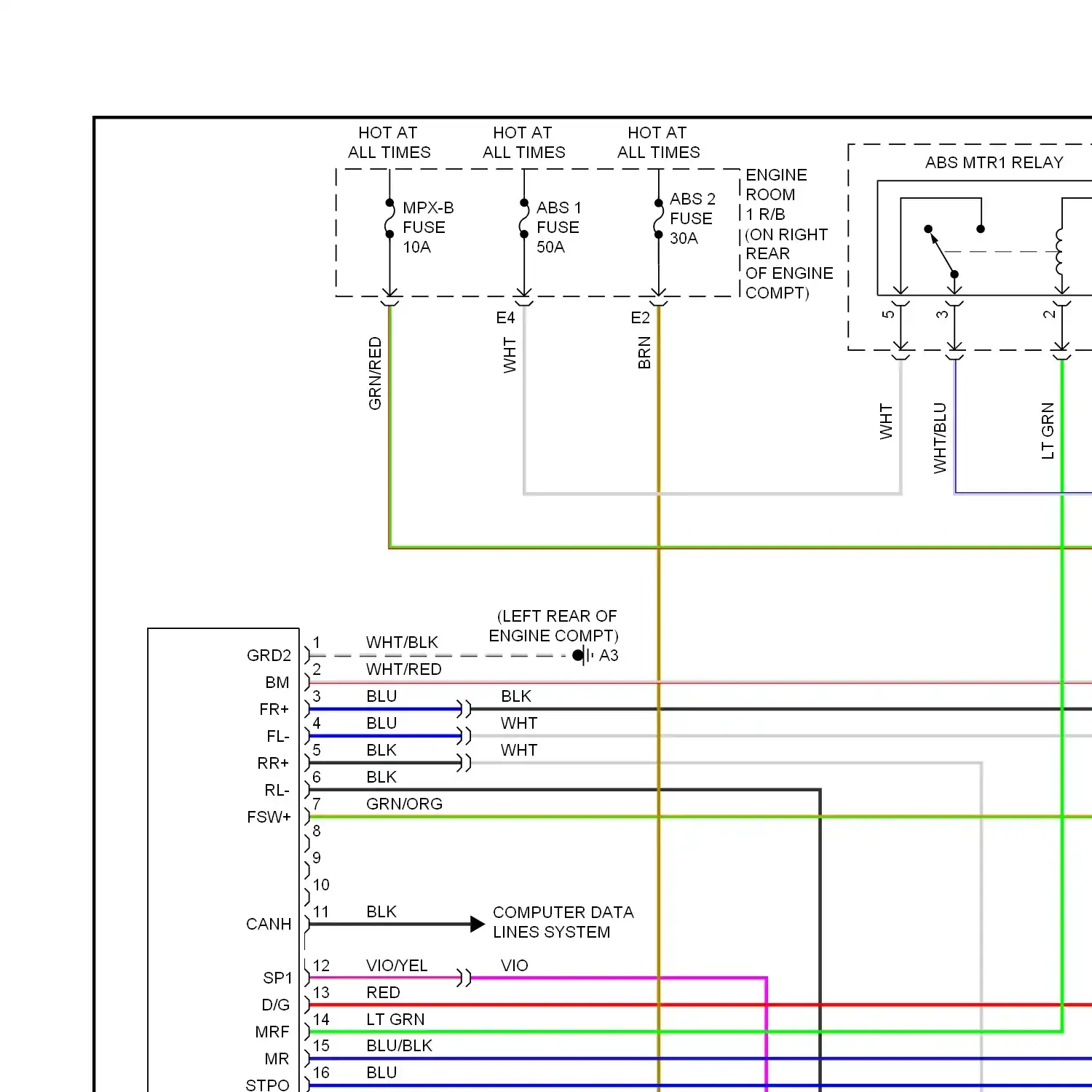
Task: Click the A3 ground label
Action: (609, 655)
